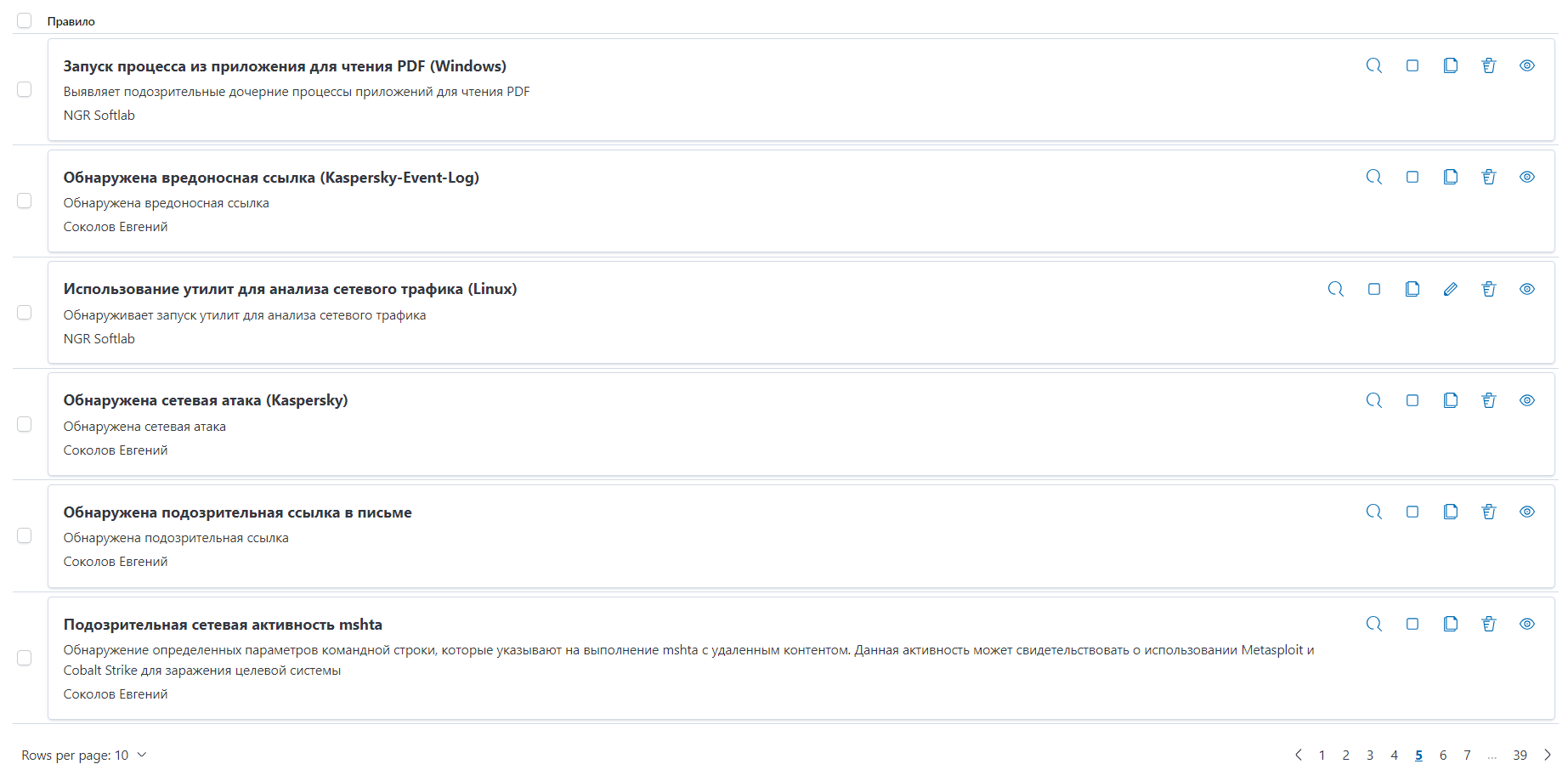Click square icon on Kaspersky-Event-Log rule

click(x=1412, y=177)
